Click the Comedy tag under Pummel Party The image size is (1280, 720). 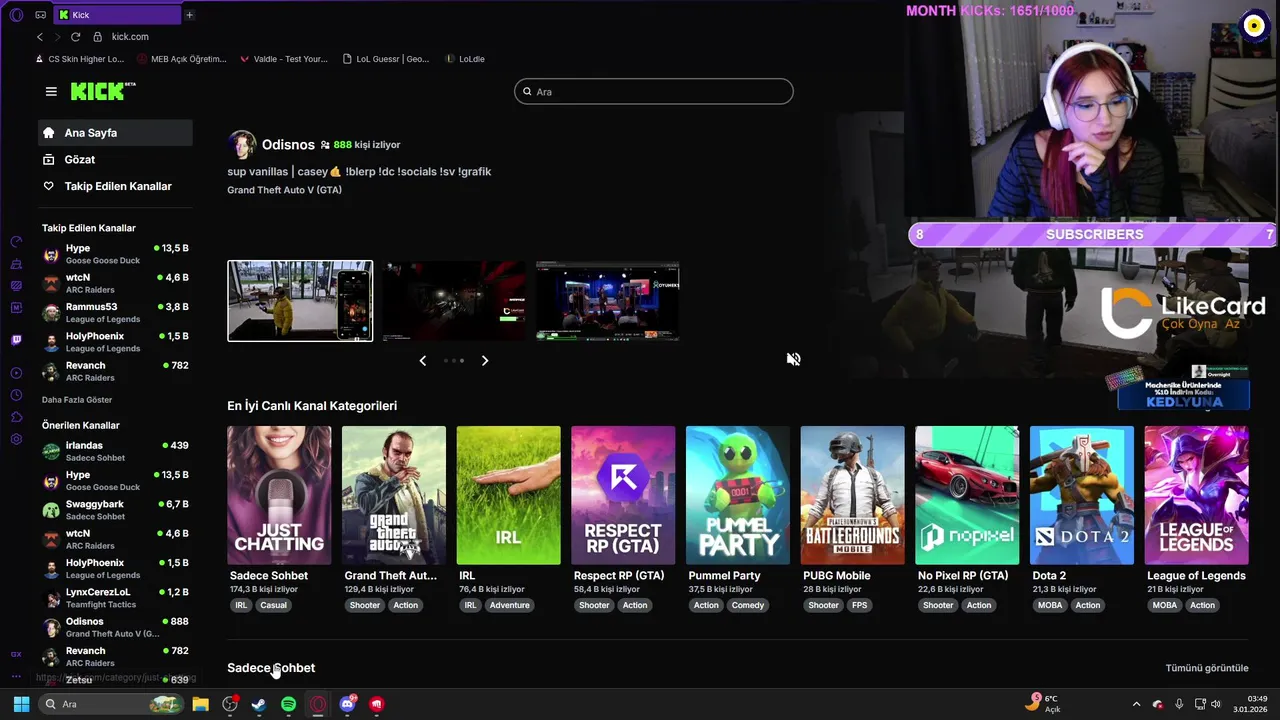click(x=747, y=605)
